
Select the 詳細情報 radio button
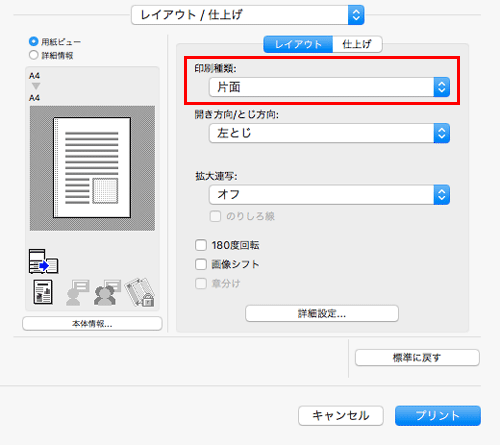[34, 55]
